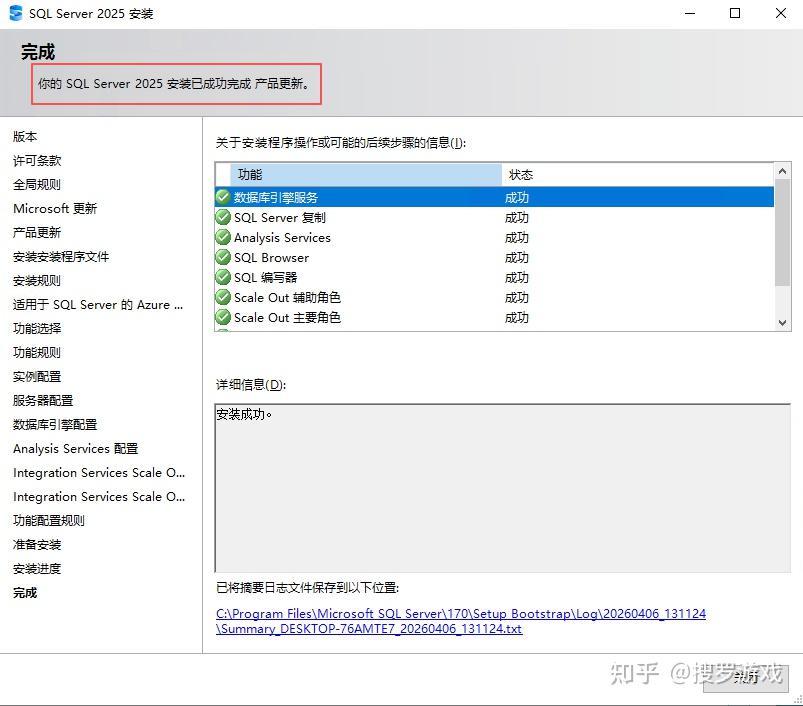Maximize the SQL Server 2025 安装 window
The height and width of the screenshot is (706, 803).
[735, 13]
